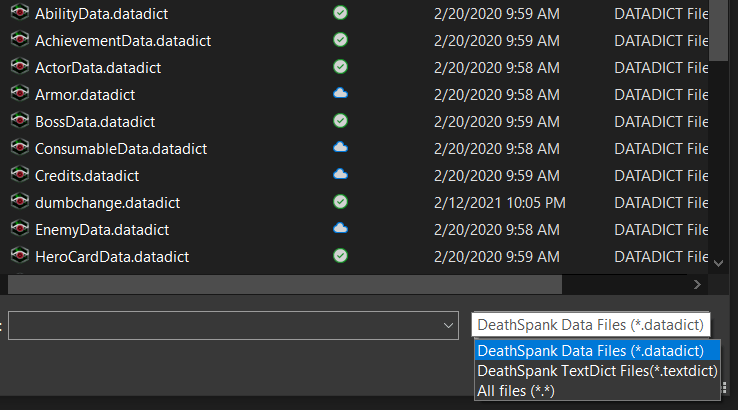Image resolution: width=738 pixels, height=410 pixels.
Task: Click the green sync checkmark for dumbchange.datadict
Action: [340, 202]
